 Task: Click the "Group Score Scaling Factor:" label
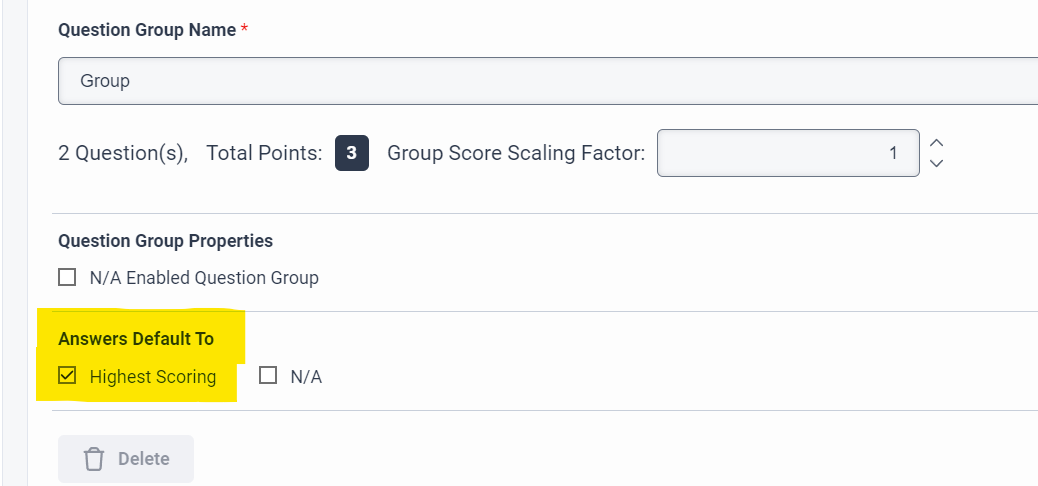click(516, 153)
